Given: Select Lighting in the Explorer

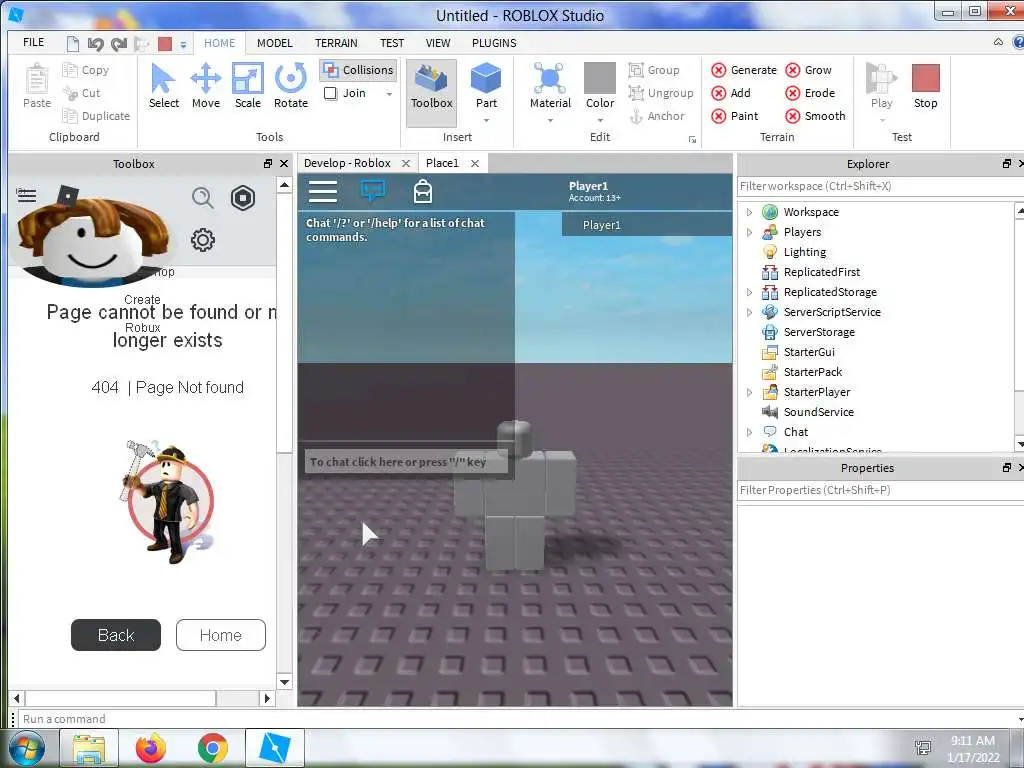Looking at the screenshot, I should tap(804, 252).
